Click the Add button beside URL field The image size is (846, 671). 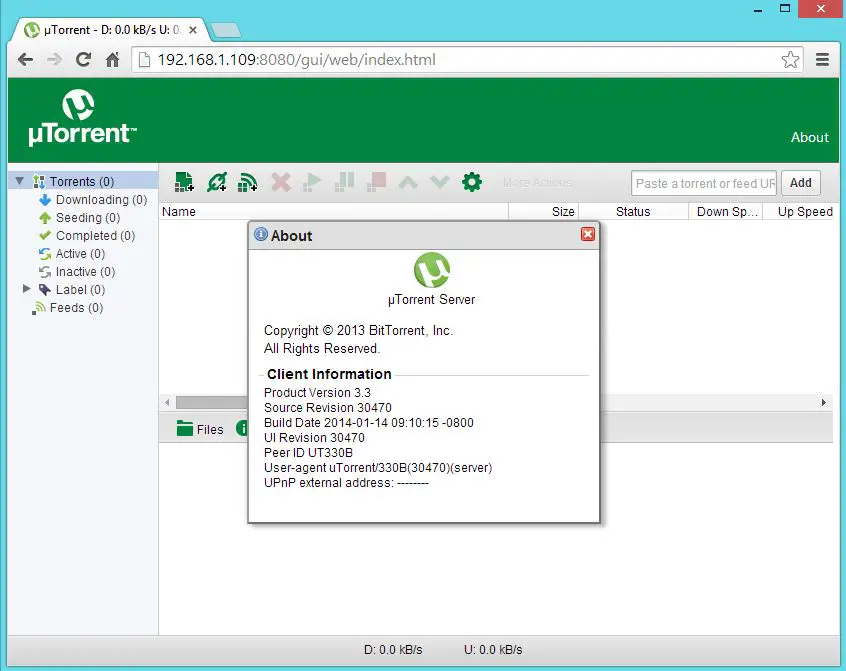pyautogui.click(x=800, y=183)
